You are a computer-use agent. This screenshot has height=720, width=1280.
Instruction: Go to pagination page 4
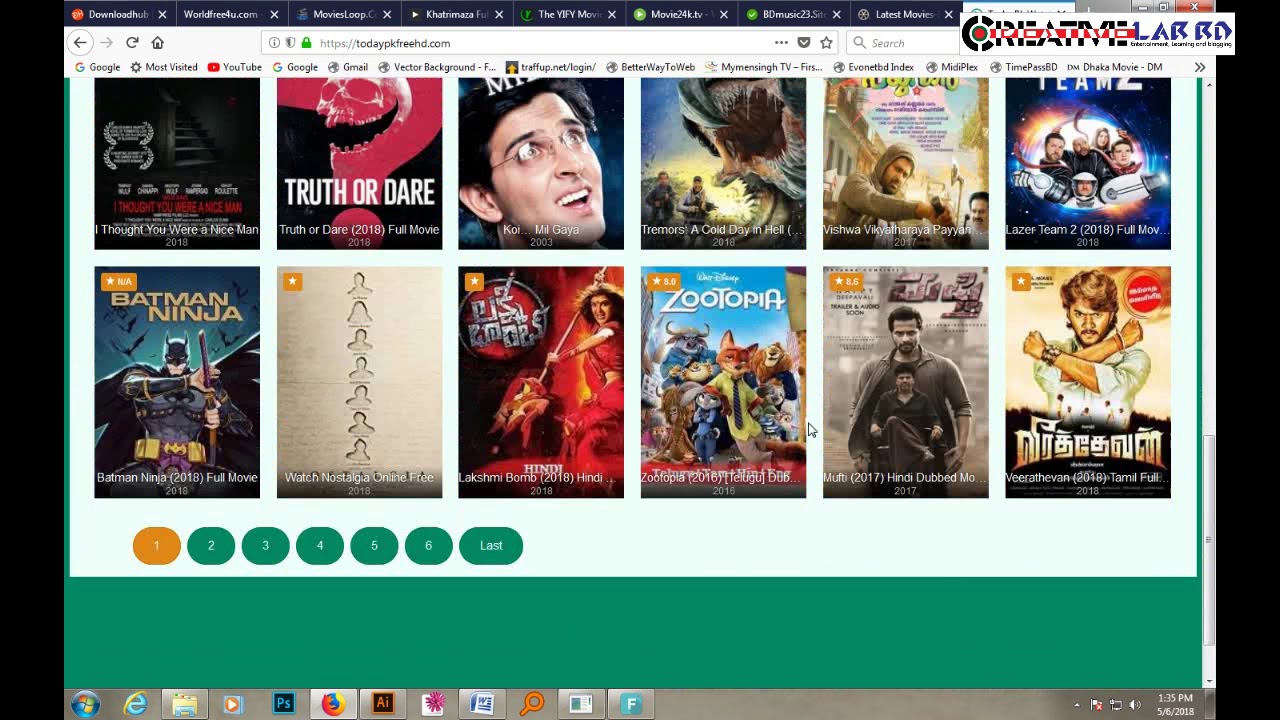click(320, 545)
